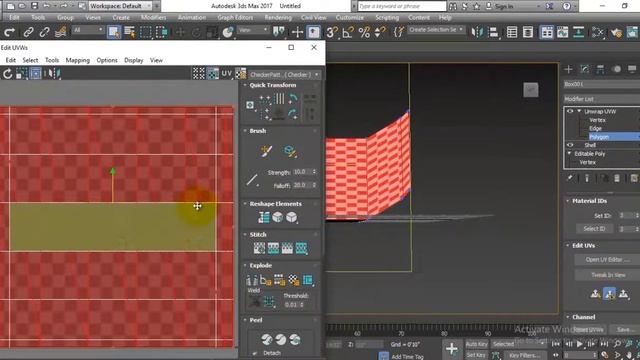Click first Stitch icon in Stitch rollout

pyautogui.click(x=259, y=248)
